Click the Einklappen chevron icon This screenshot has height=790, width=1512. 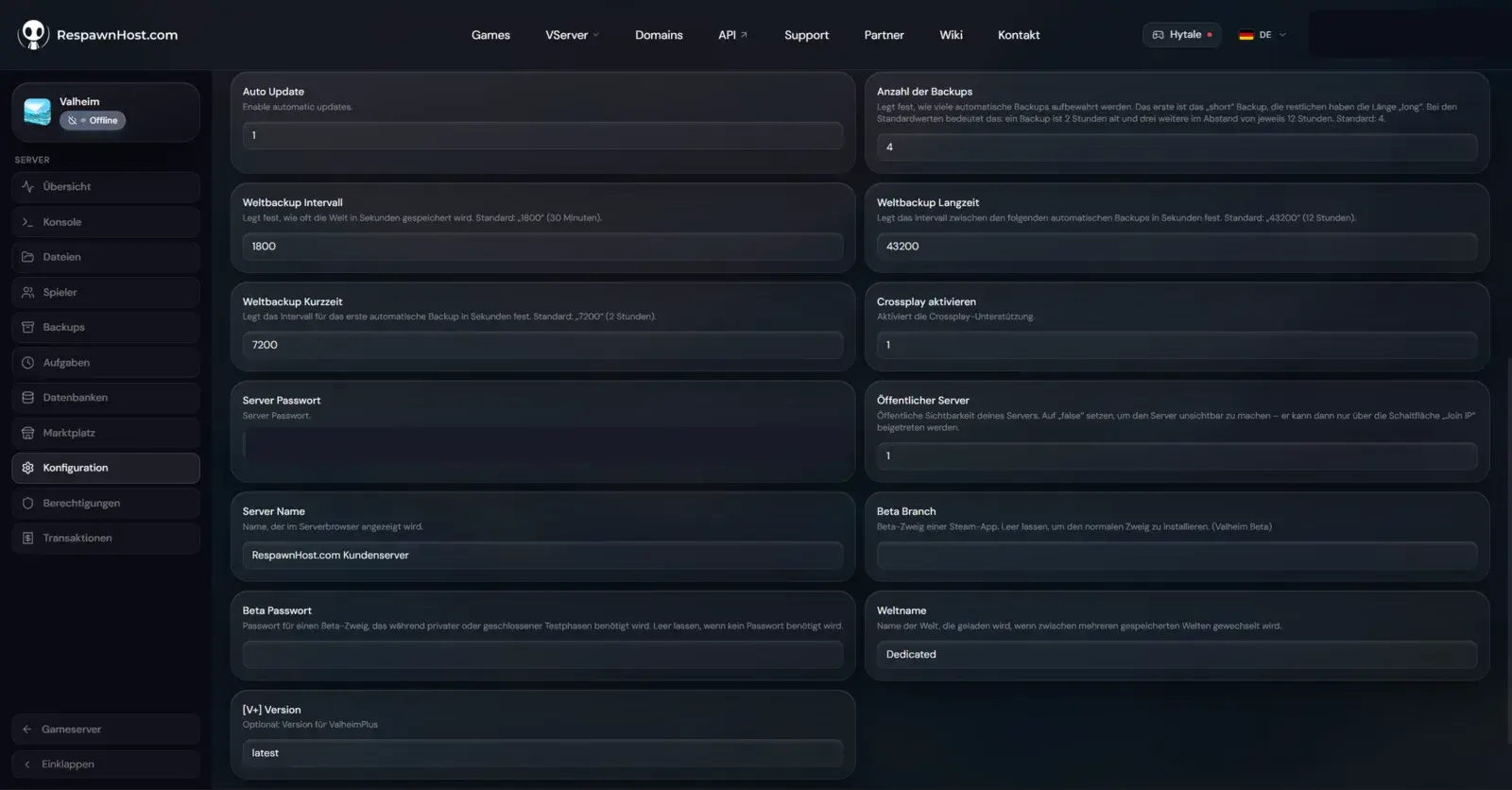(26, 764)
